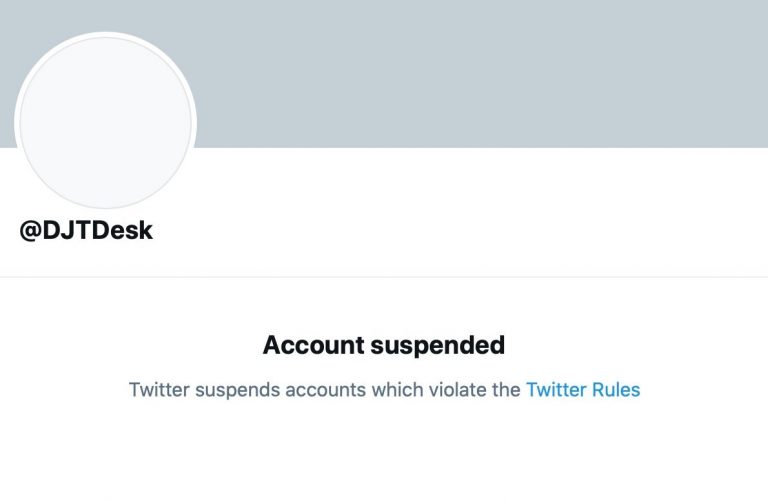Select the @DJTDesk account handle

86,231
